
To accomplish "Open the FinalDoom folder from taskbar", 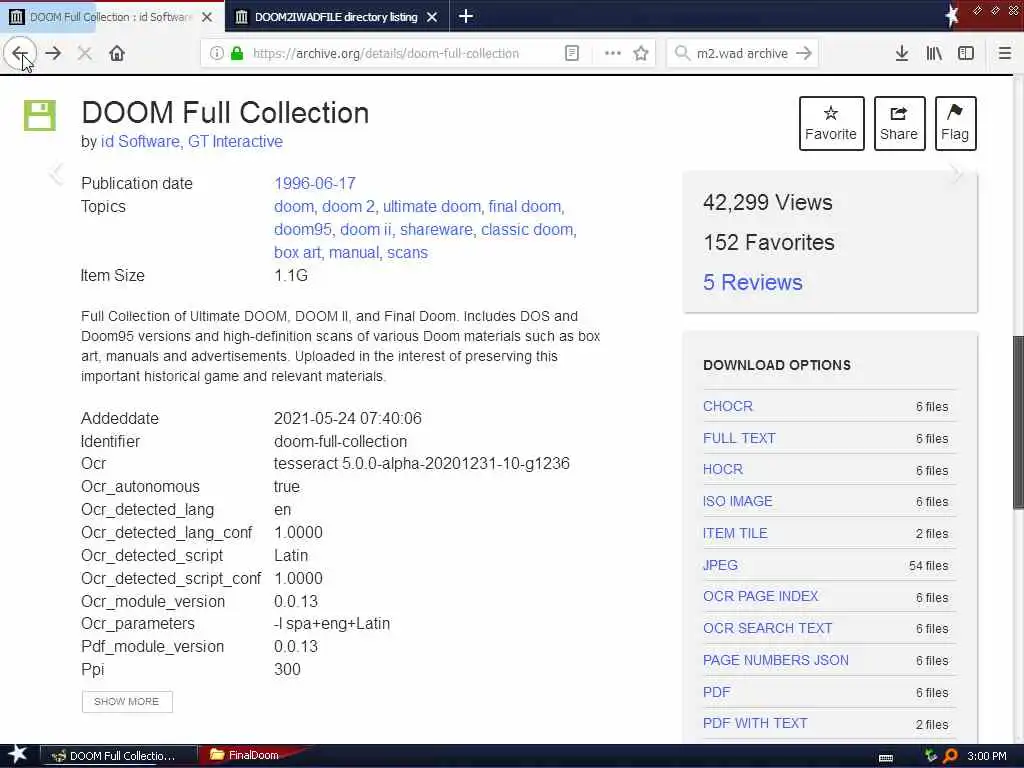I will pyautogui.click(x=246, y=755).
